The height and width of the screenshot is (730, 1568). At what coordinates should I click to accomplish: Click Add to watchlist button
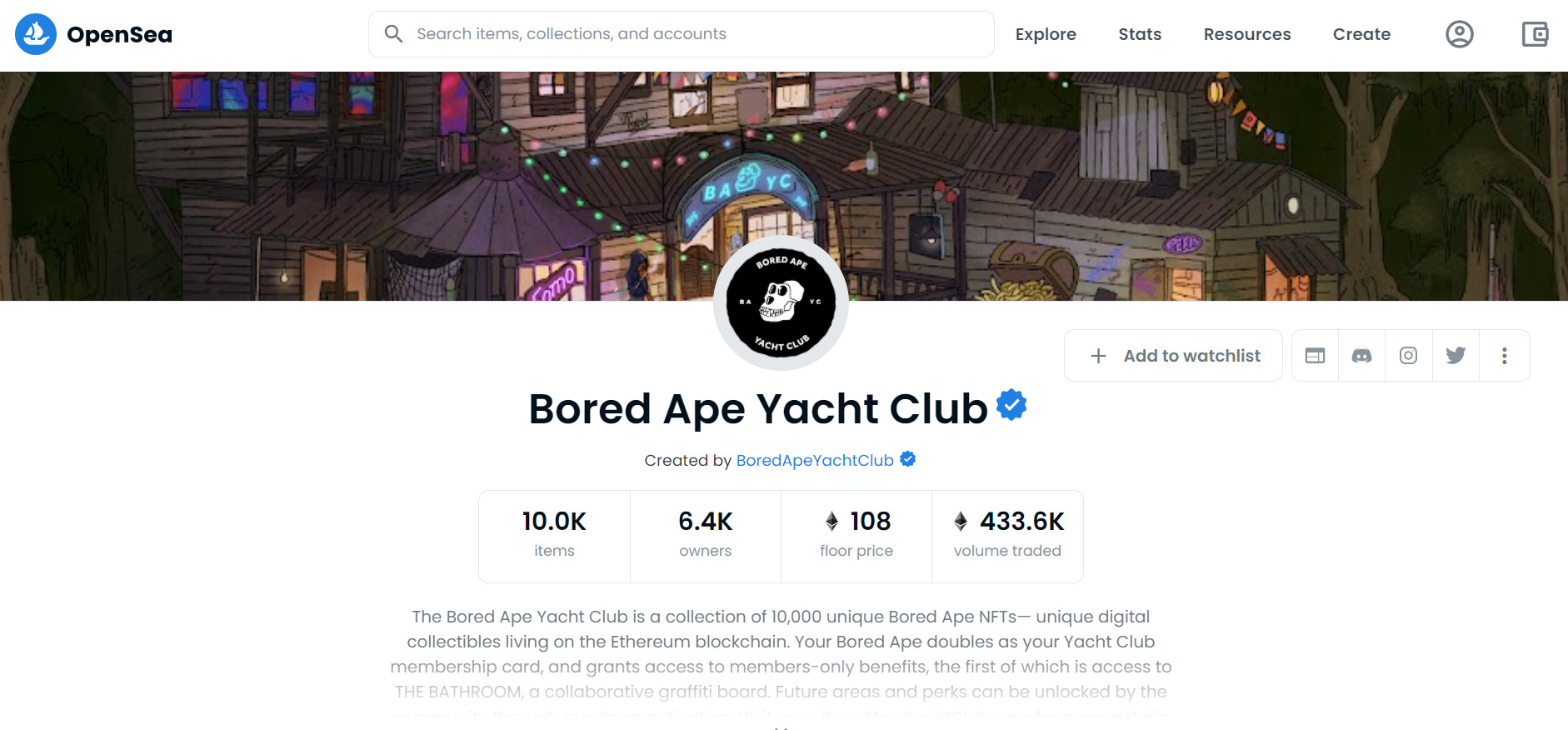(1173, 356)
